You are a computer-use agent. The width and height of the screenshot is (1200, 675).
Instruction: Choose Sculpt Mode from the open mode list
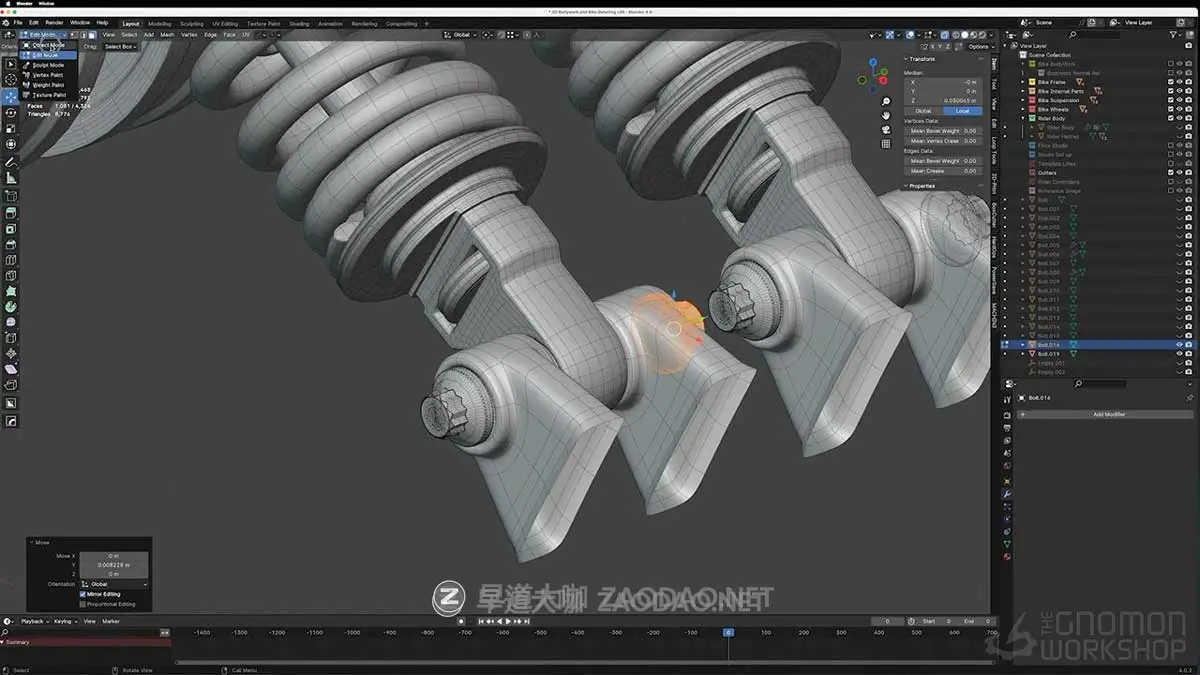48,65
